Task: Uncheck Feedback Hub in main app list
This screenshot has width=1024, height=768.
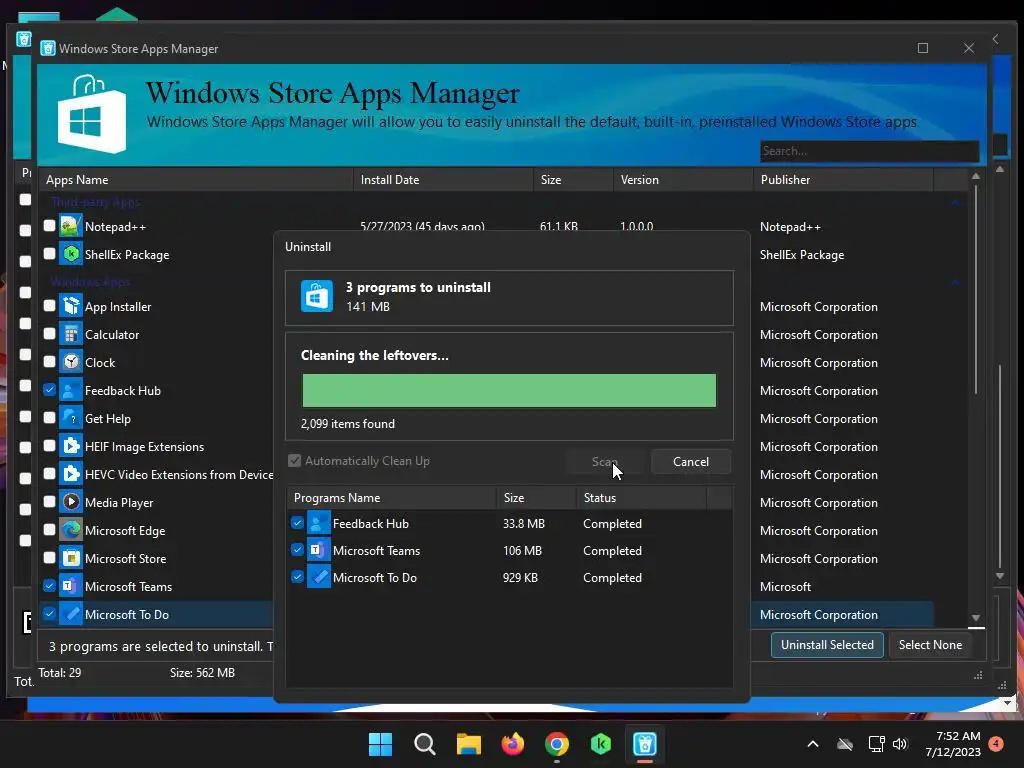Action: pyautogui.click(x=50, y=389)
